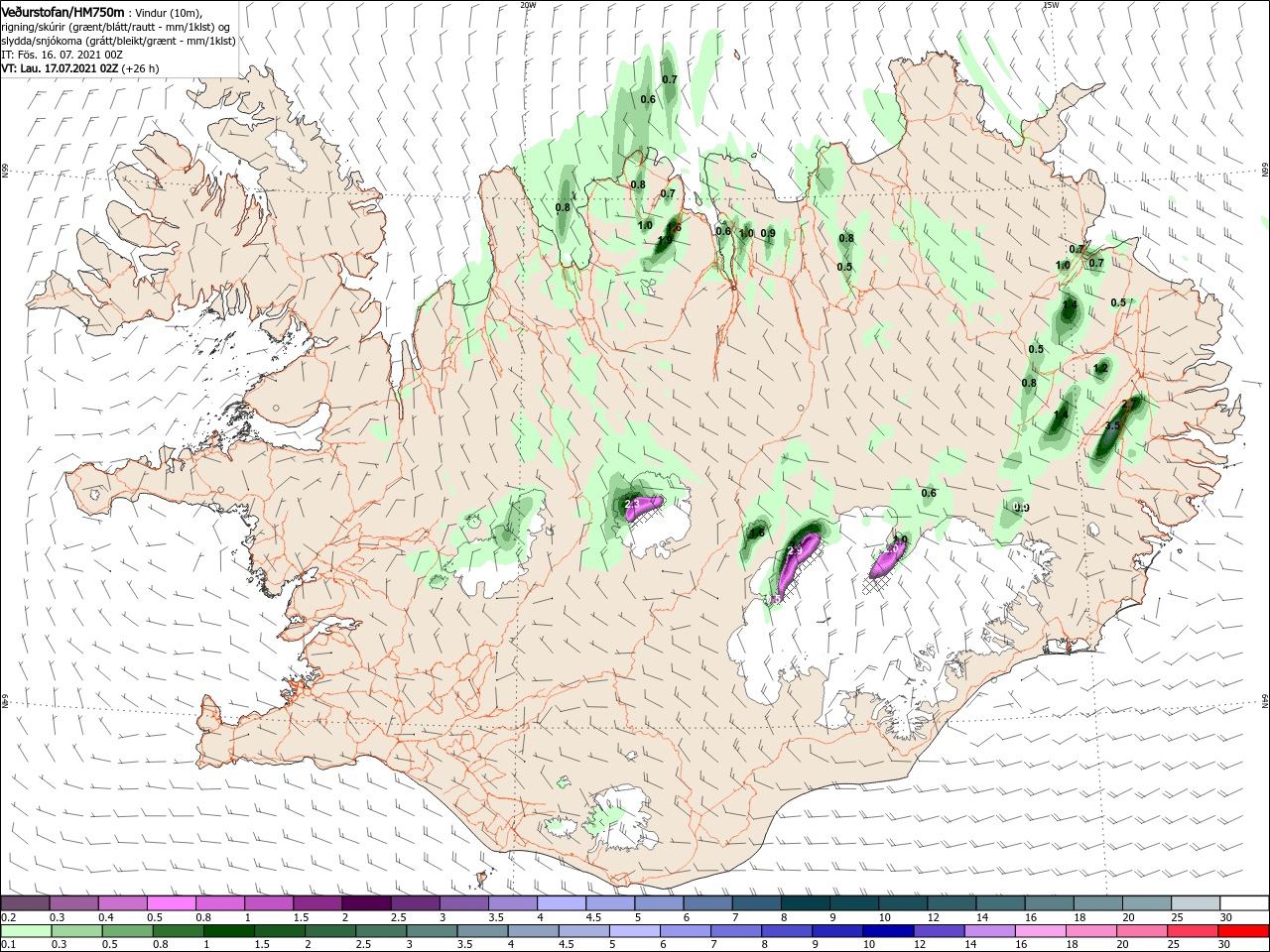Click the 'Vindur (10m),' header text

click(169, 12)
